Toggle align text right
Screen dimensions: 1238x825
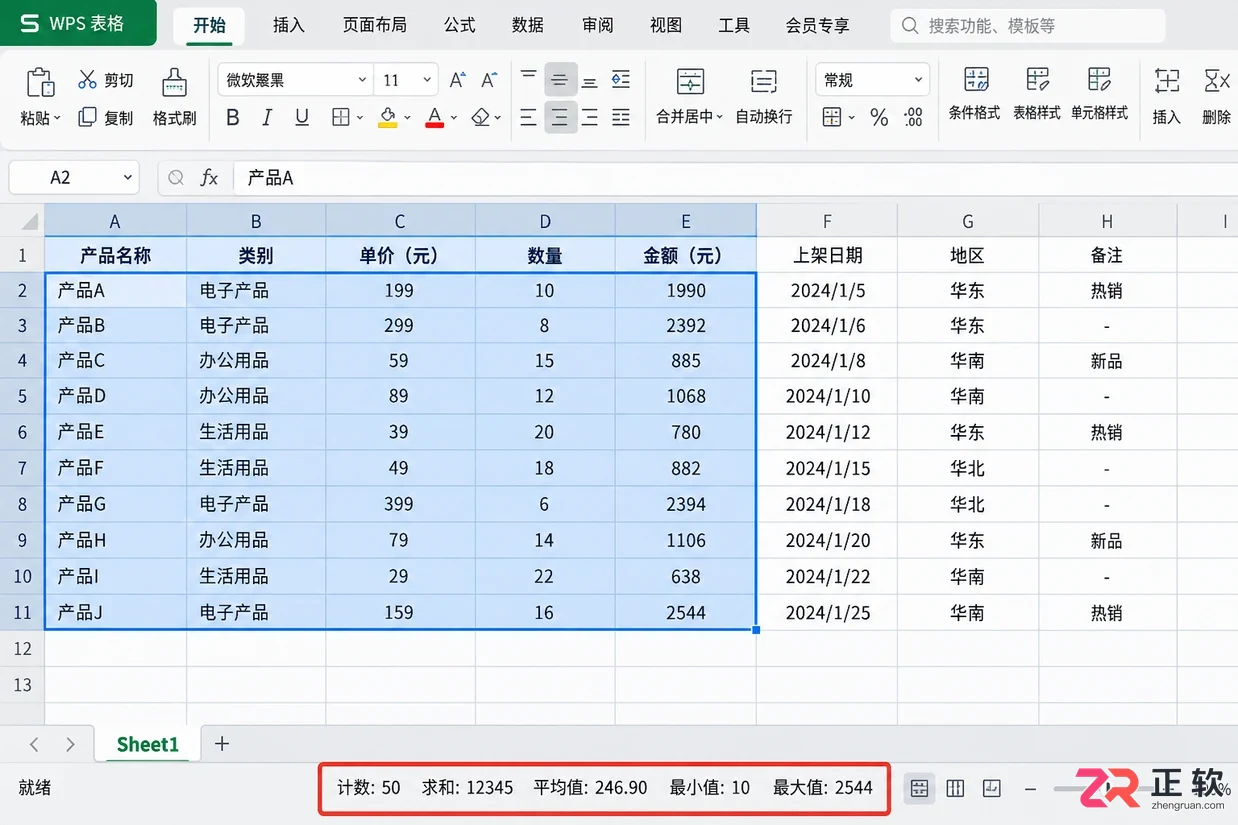coord(590,118)
